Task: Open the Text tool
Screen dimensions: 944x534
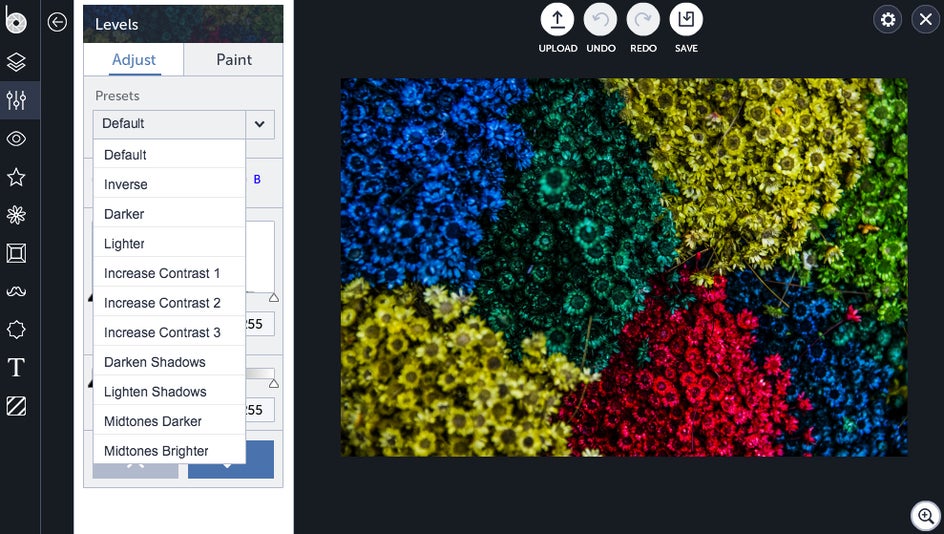Action: click(16, 367)
